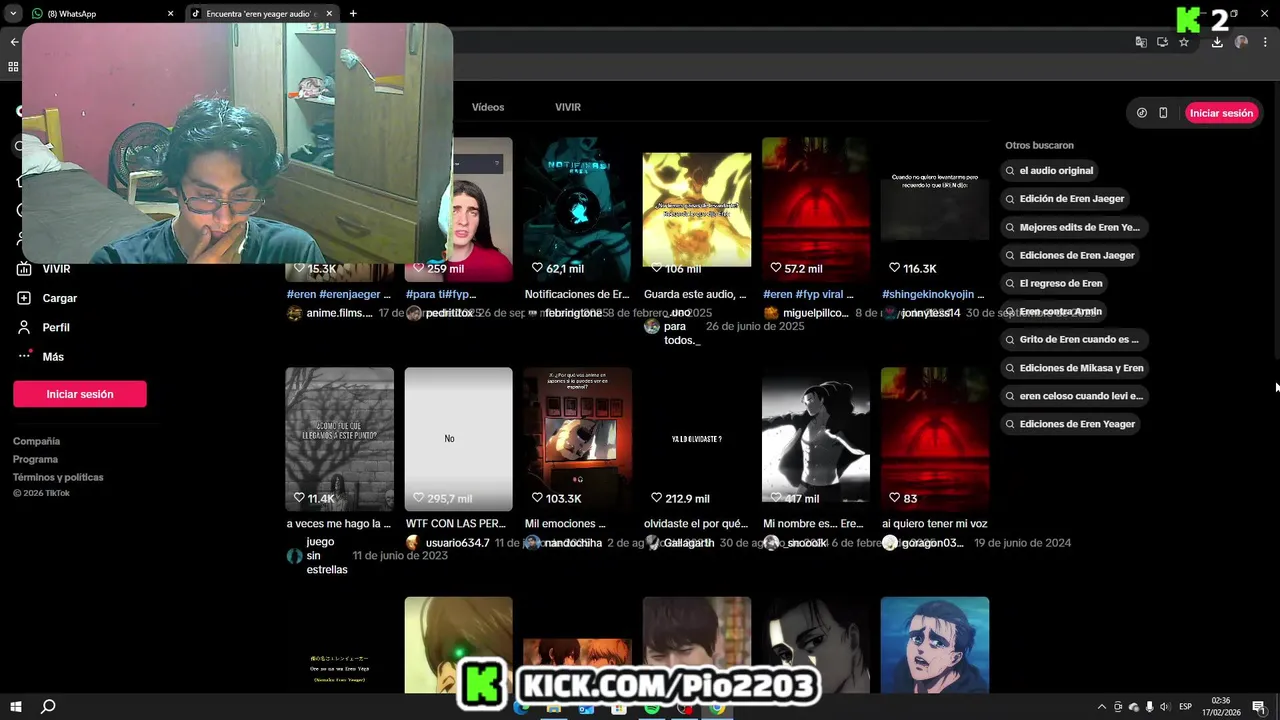
Task: Open Más in the left sidebar
Action: pyautogui.click(x=53, y=356)
